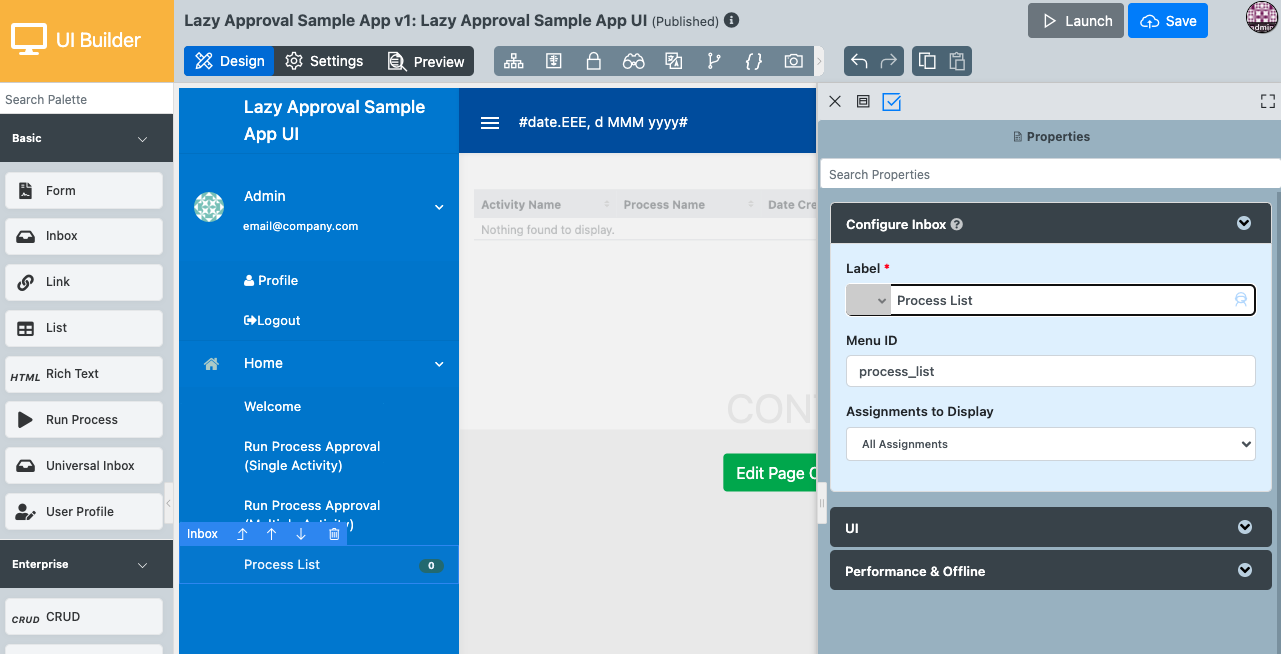Expand the Performance & Offline section
This screenshot has width=1281, height=654.
tap(1050, 571)
